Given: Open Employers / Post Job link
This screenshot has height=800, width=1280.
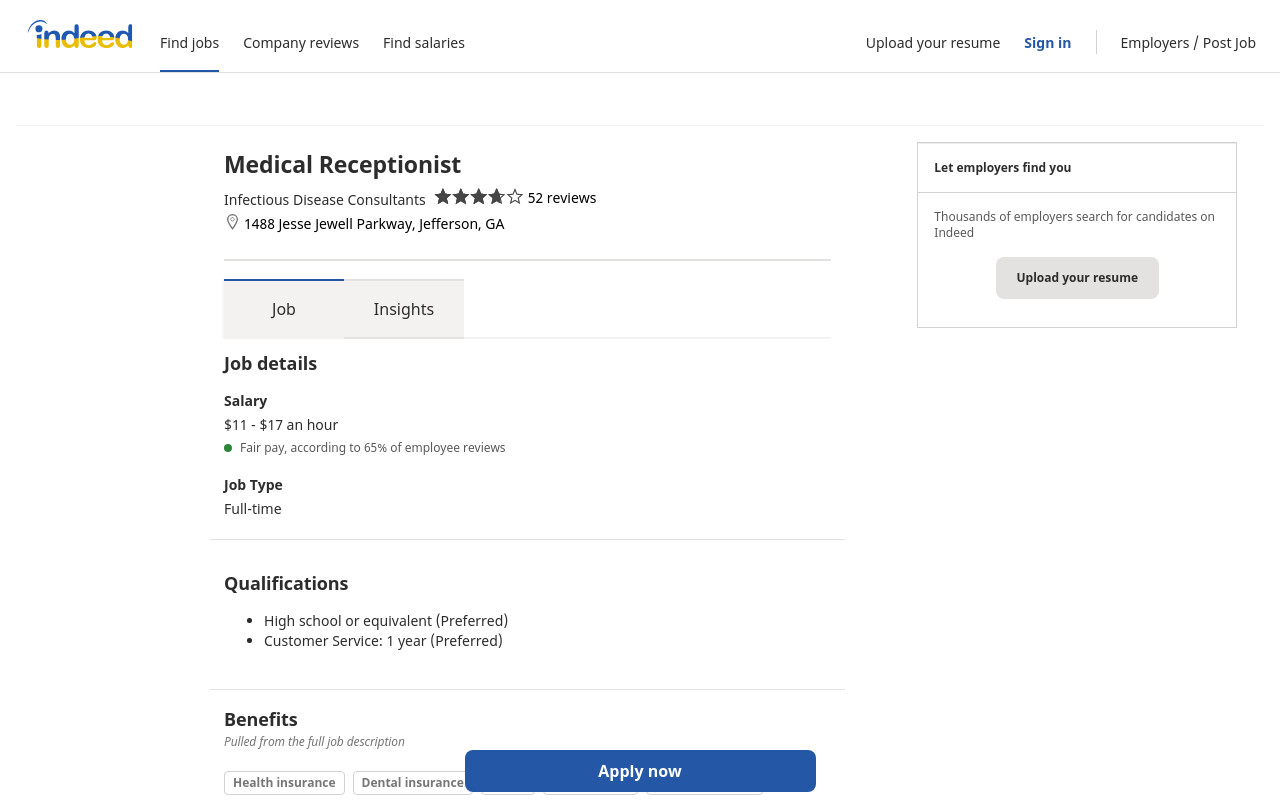Looking at the screenshot, I should coord(1188,43).
